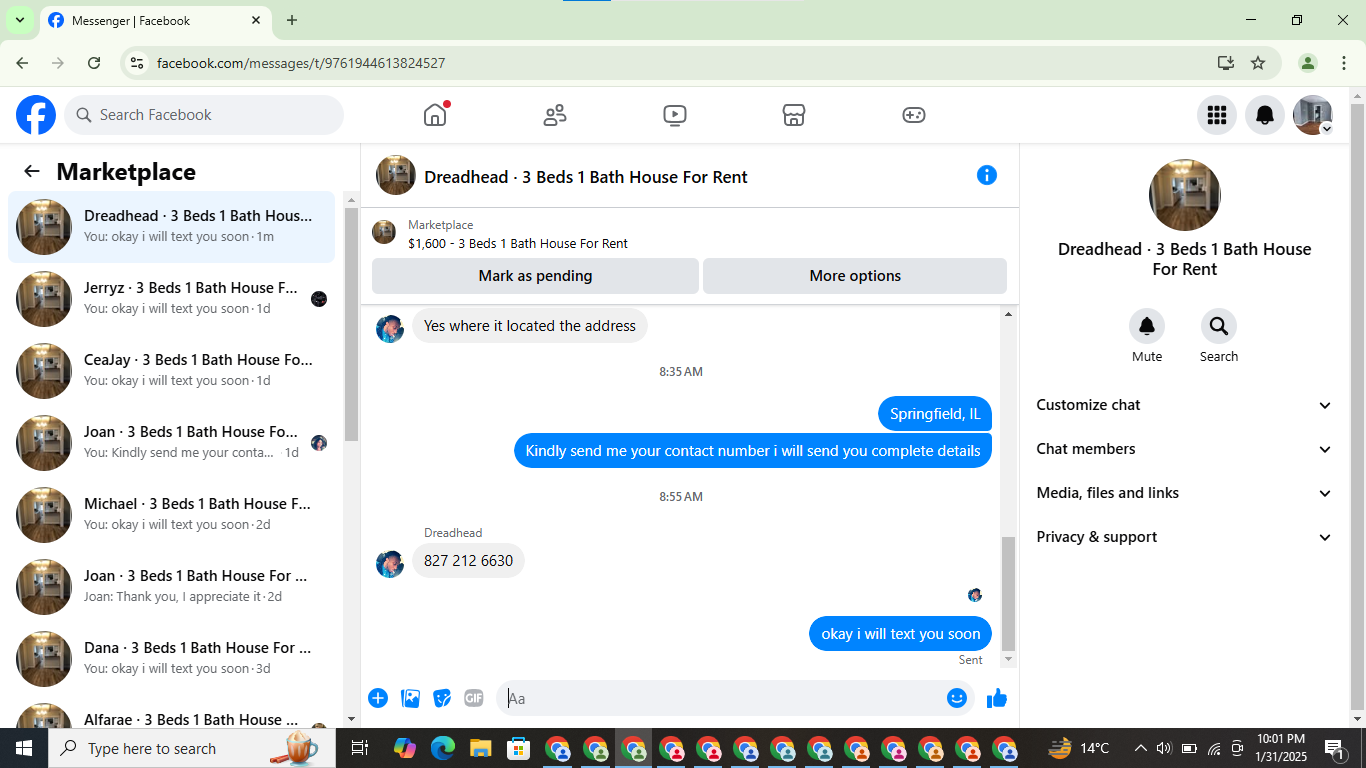Expand the Media, files and links section
The height and width of the screenshot is (768, 1366).
1185,493
